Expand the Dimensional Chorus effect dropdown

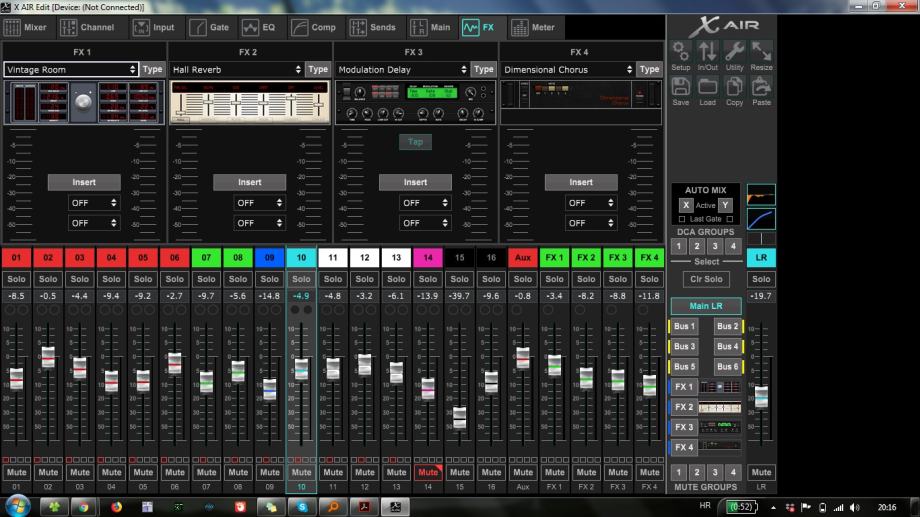[568, 70]
